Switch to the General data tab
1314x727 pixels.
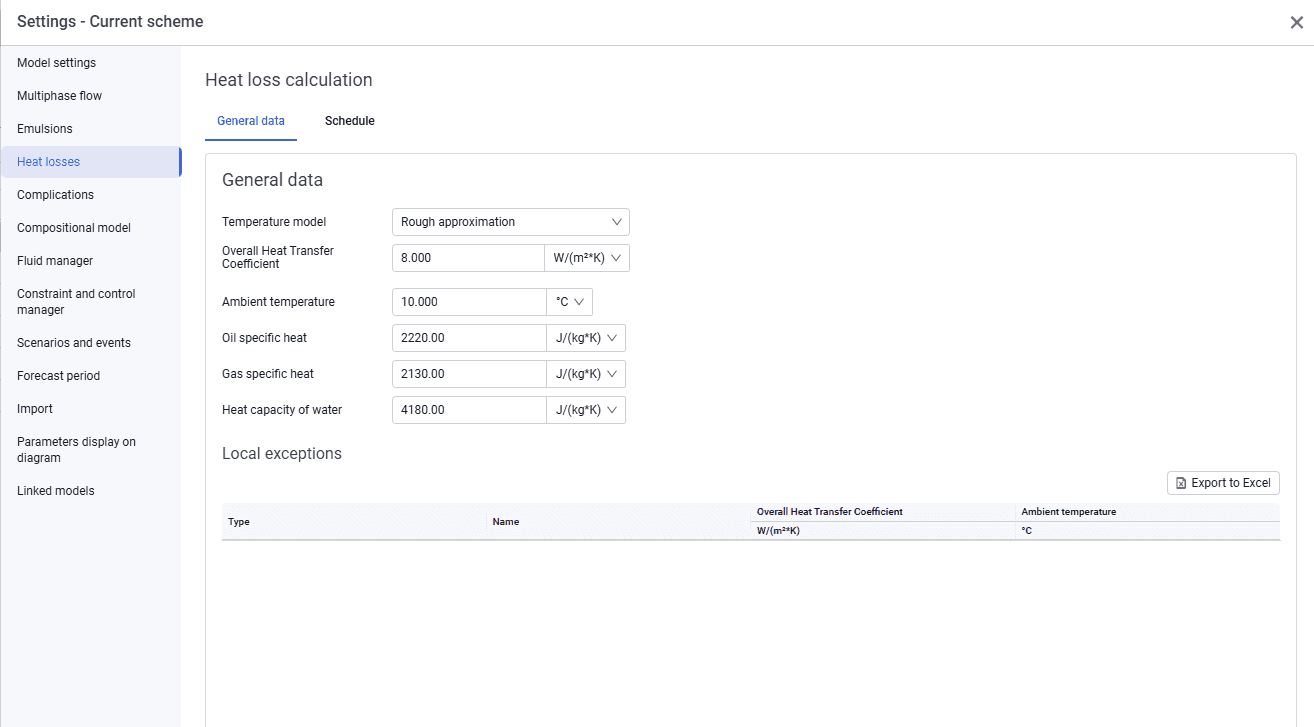pos(251,121)
